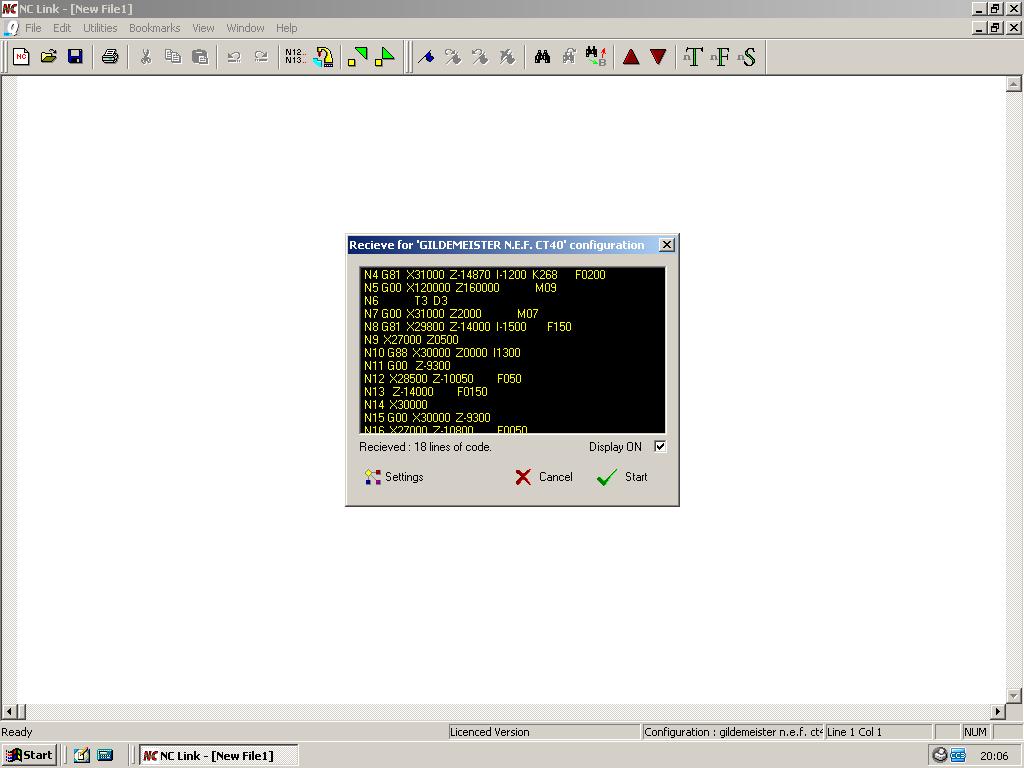Redo with the toolbar redo arrow
Screen dimensions: 1024x768
(261, 57)
